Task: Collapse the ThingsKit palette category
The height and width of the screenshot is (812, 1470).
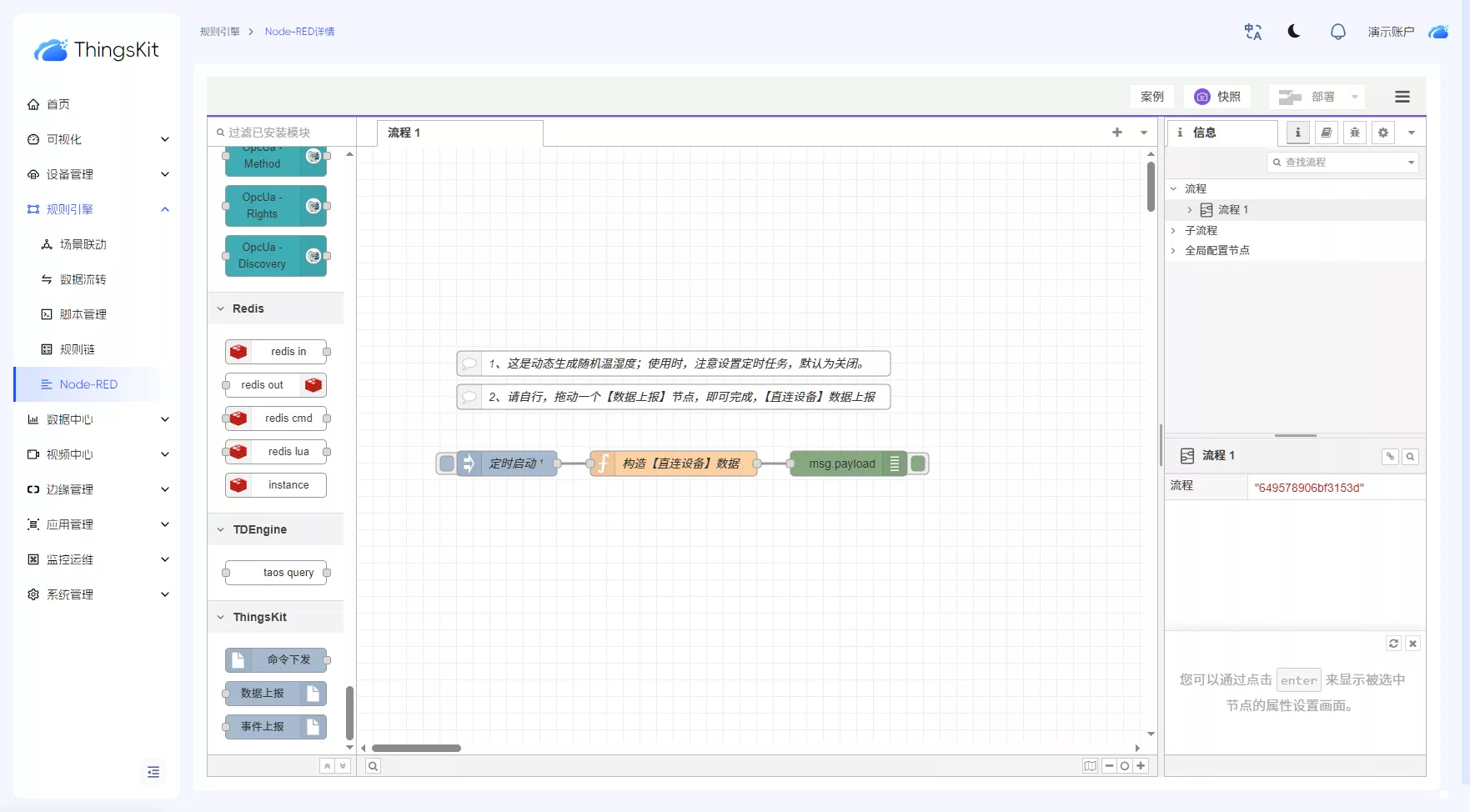Action: (275, 617)
